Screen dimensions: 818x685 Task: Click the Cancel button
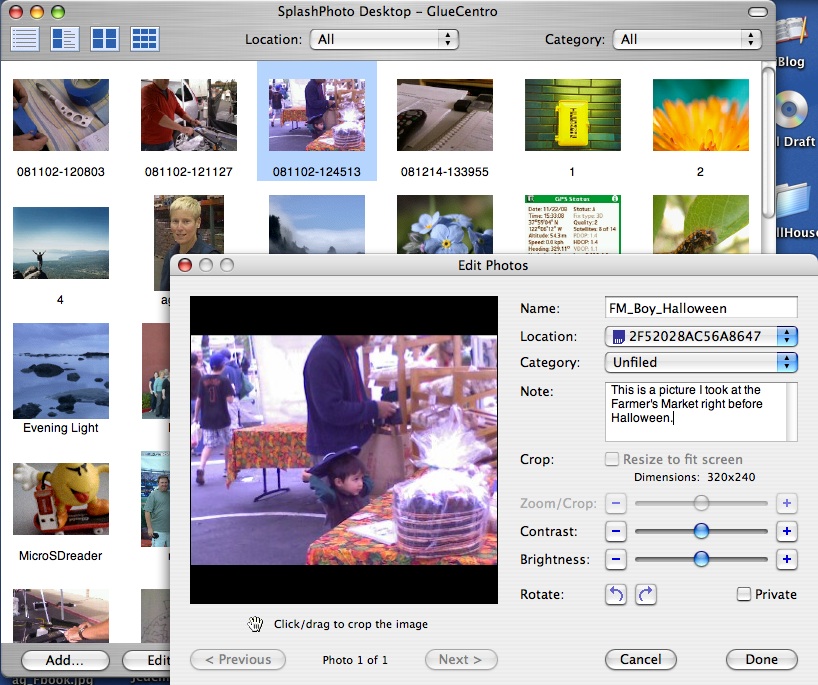coord(640,659)
